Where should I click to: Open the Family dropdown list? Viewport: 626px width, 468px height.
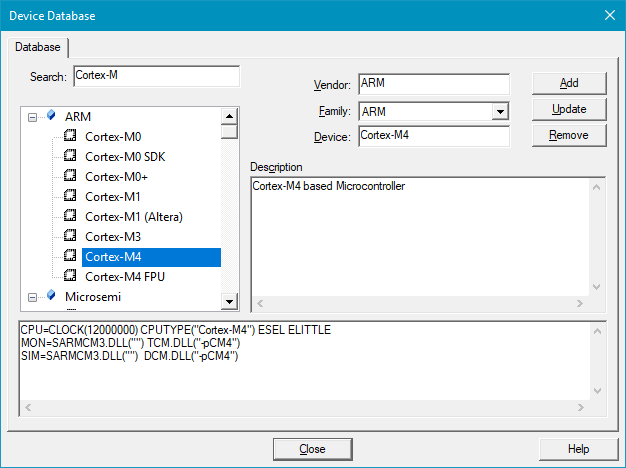pyautogui.click(x=500, y=111)
